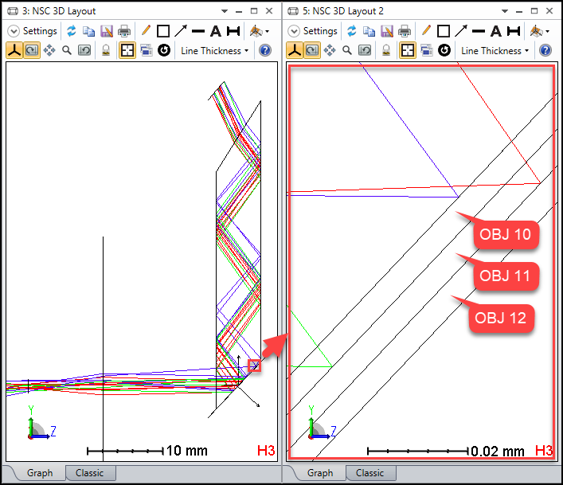The height and width of the screenshot is (485, 563).
Task: Toggle the fit-frame button in left toolbar
Action: click(x=127, y=50)
